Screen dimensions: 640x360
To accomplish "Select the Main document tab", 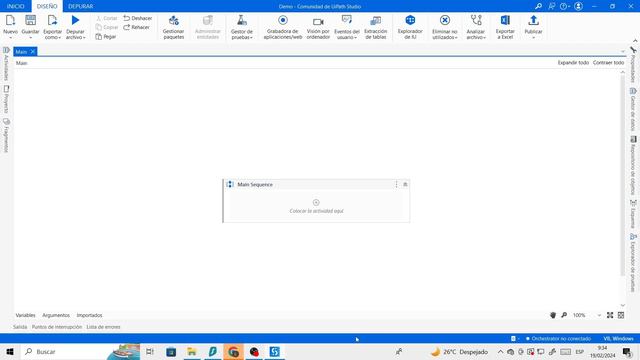I will [x=21, y=52].
